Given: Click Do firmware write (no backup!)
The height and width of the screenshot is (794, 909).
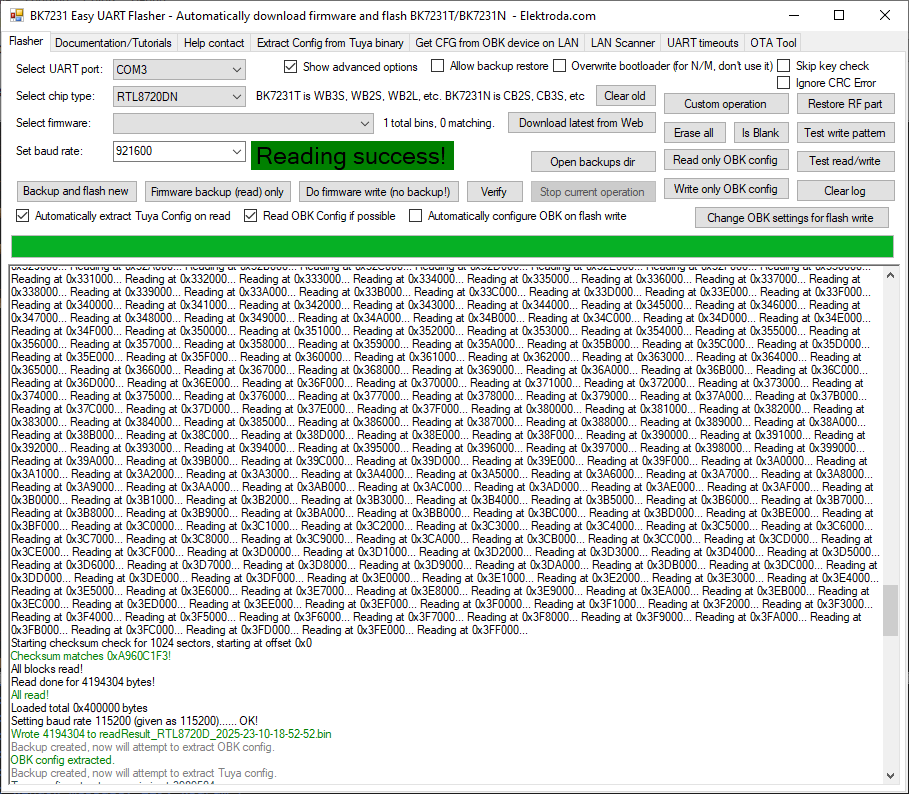Looking at the screenshot, I should pos(378,192).
